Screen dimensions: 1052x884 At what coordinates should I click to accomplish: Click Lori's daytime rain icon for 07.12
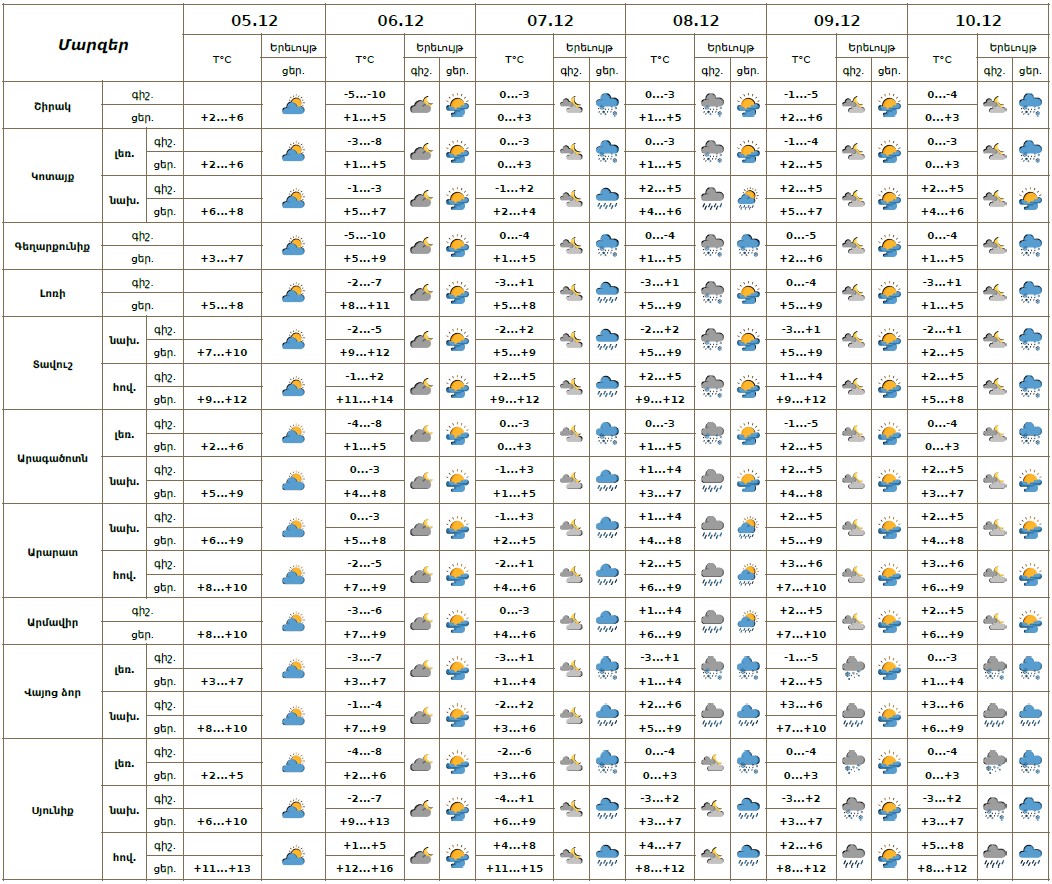607,293
